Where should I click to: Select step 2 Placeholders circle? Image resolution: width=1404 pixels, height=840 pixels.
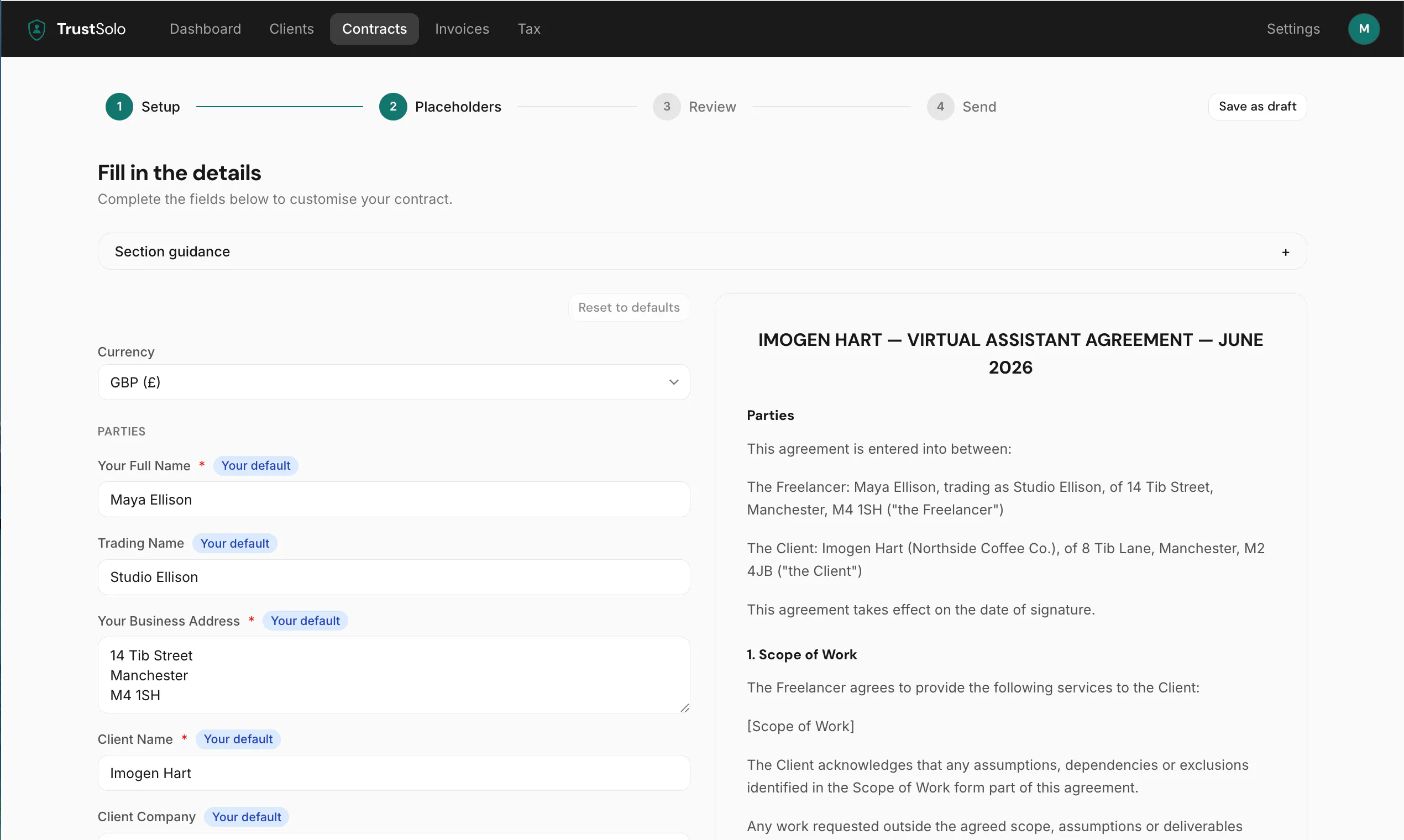(x=393, y=107)
